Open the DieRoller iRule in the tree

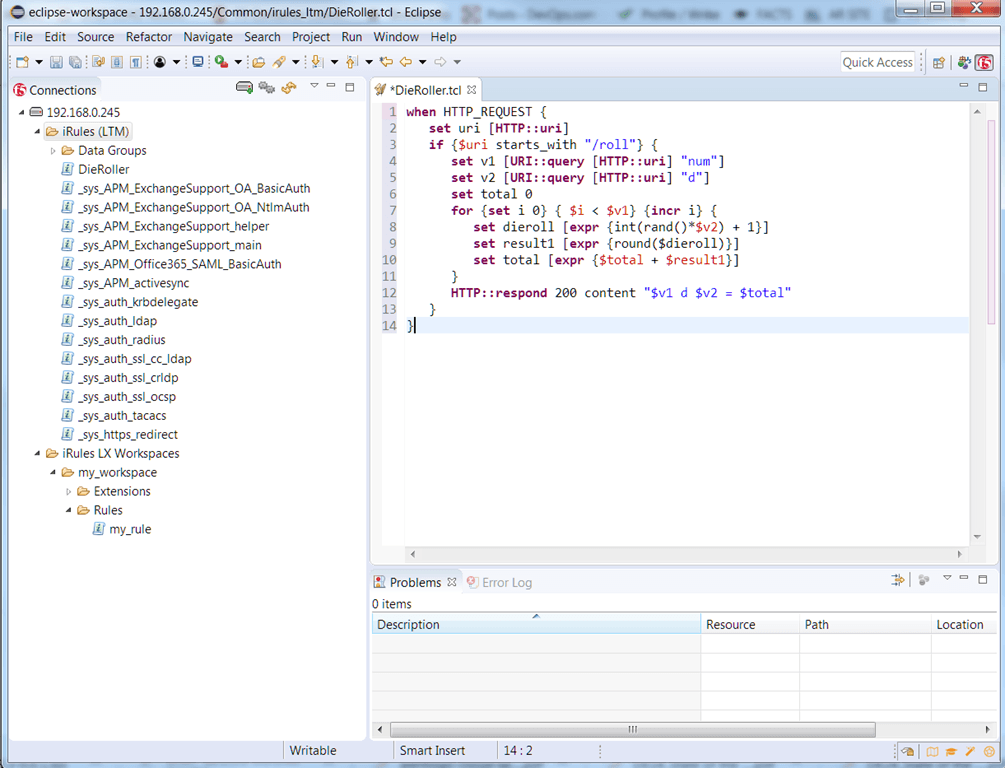pyautogui.click(x=103, y=169)
